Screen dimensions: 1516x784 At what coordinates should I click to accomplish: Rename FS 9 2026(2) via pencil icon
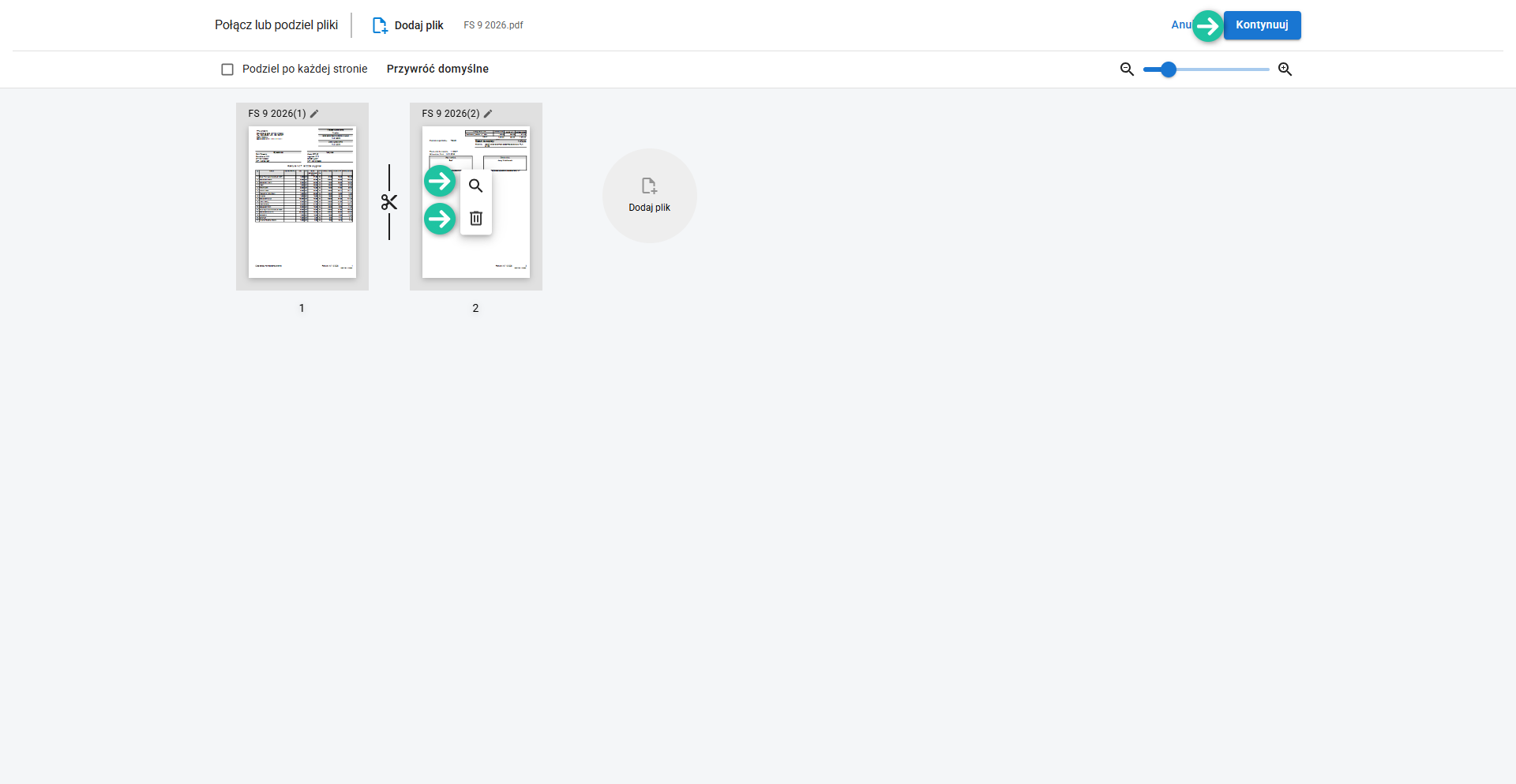point(488,114)
